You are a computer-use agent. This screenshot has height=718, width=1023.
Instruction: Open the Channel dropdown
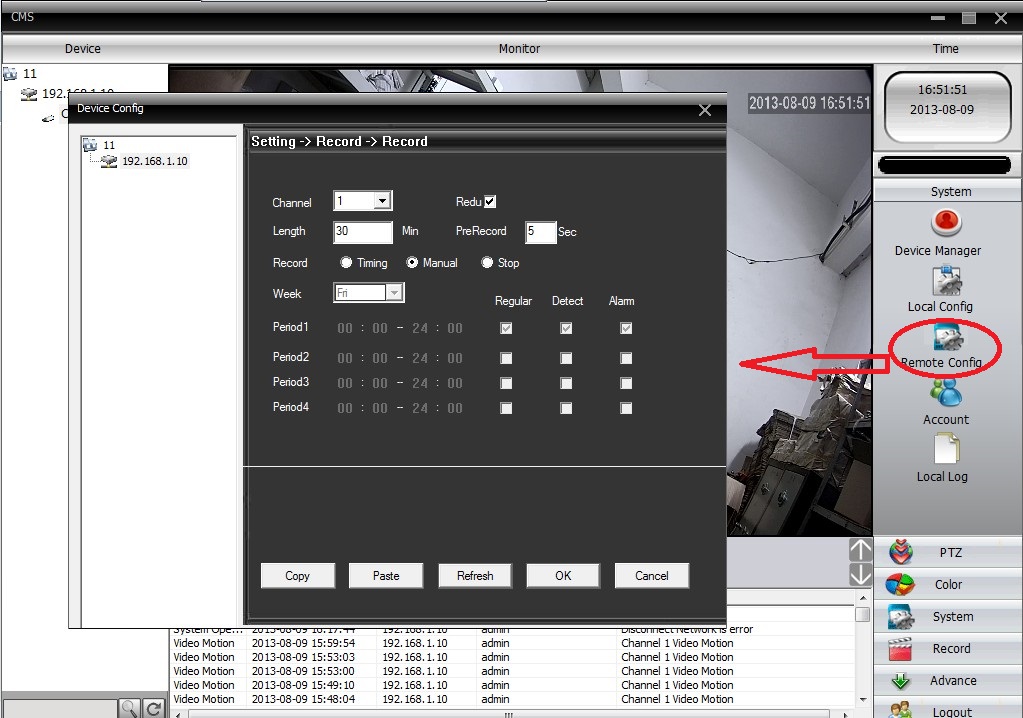click(x=382, y=201)
